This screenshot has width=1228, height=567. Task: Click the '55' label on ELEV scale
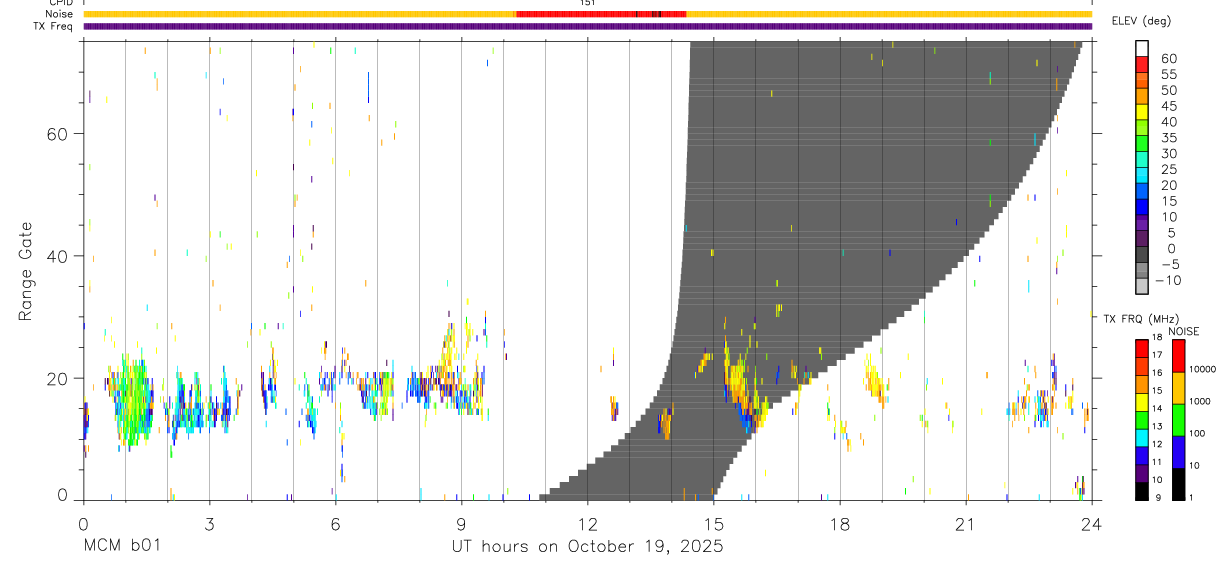point(1168,74)
